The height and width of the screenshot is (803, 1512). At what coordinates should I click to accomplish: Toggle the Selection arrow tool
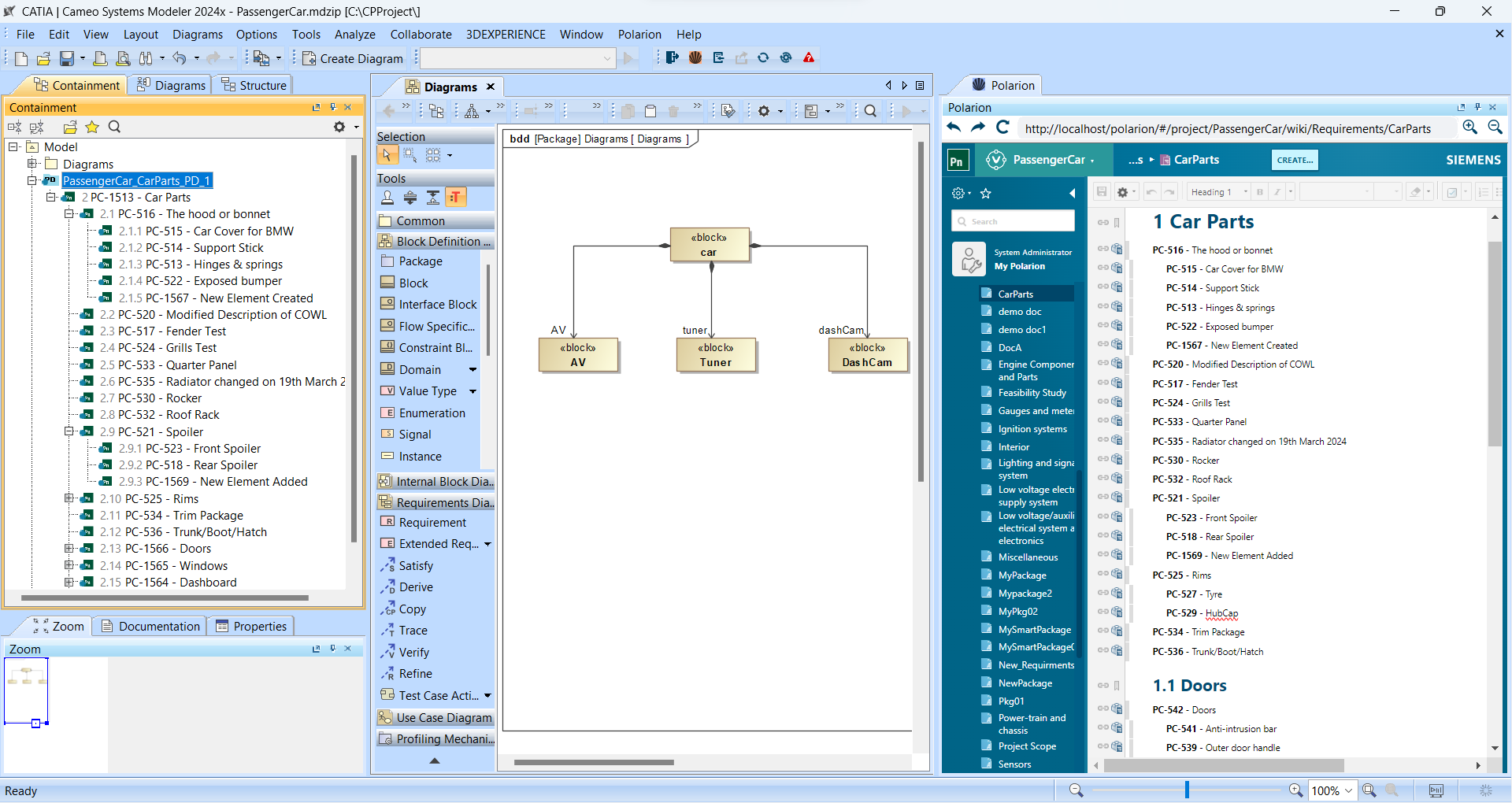pos(387,155)
